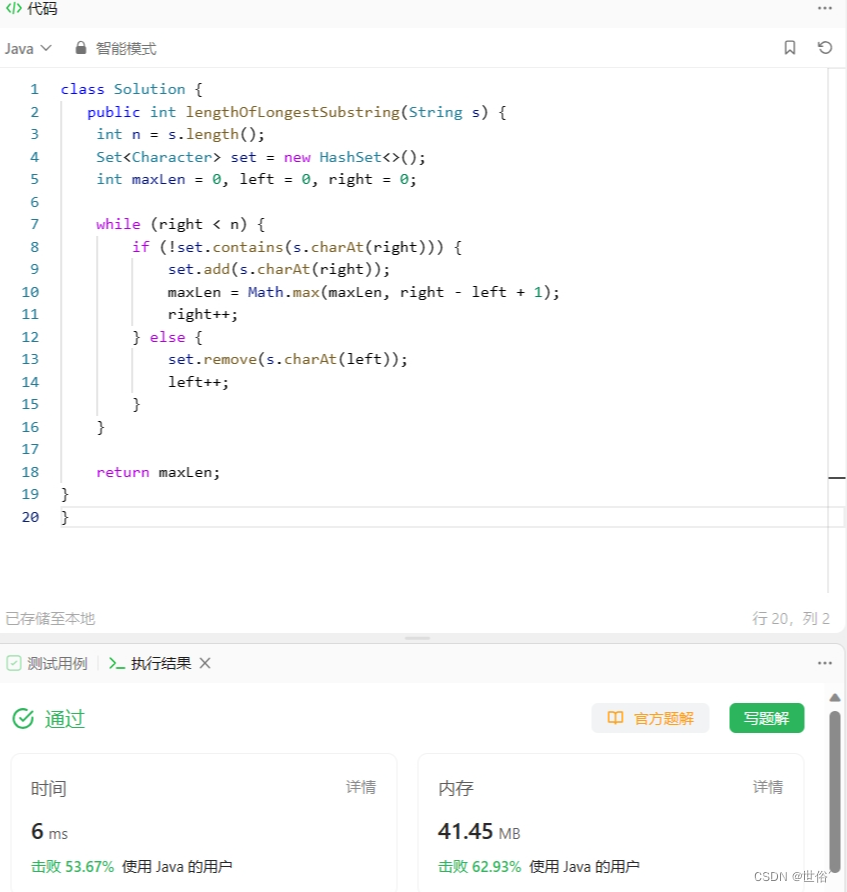Screen dimensions: 847x892
Task: Click line number 10 in the editor
Action: click(30, 291)
